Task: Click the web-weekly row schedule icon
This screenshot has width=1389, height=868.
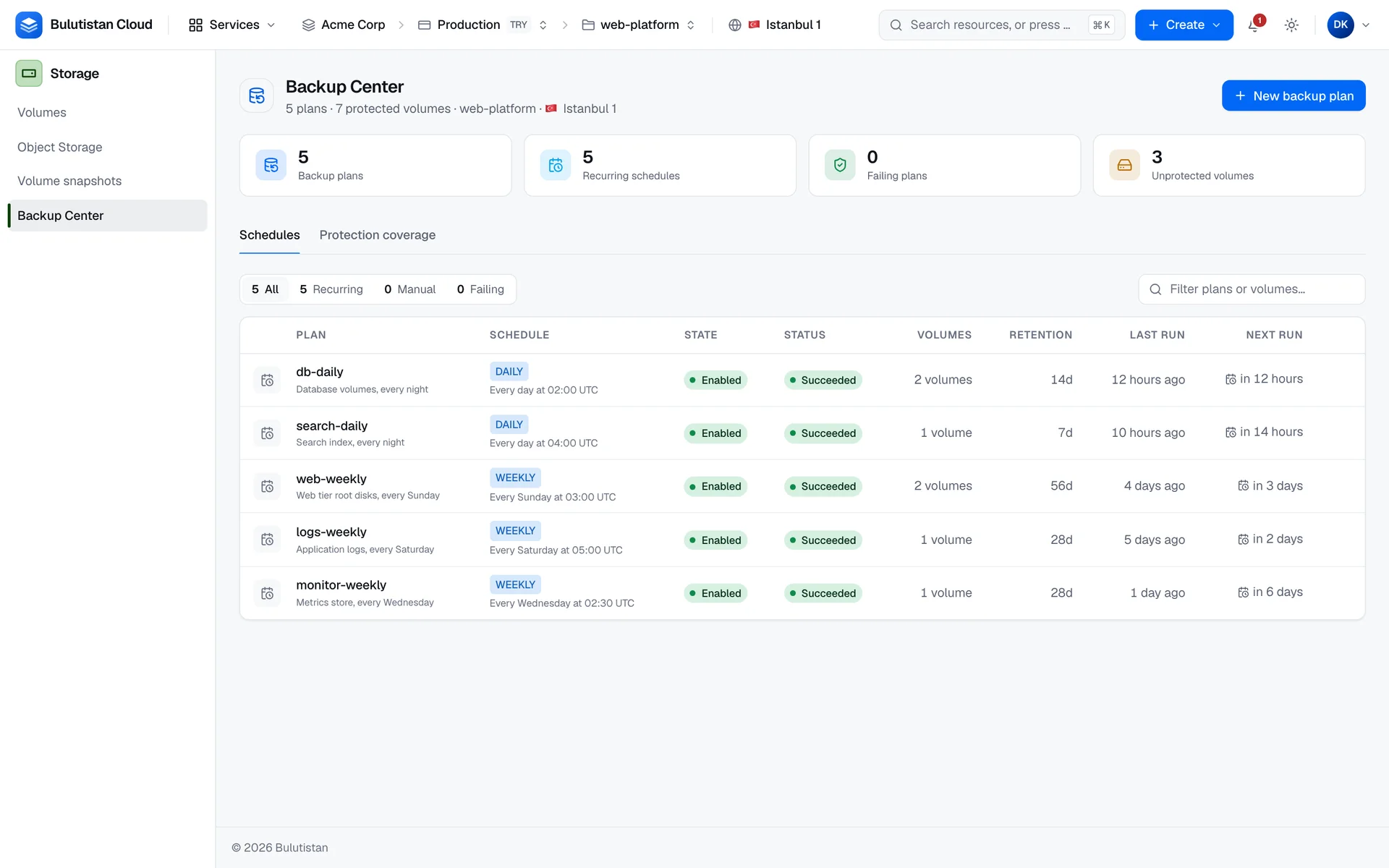Action: (267, 486)
